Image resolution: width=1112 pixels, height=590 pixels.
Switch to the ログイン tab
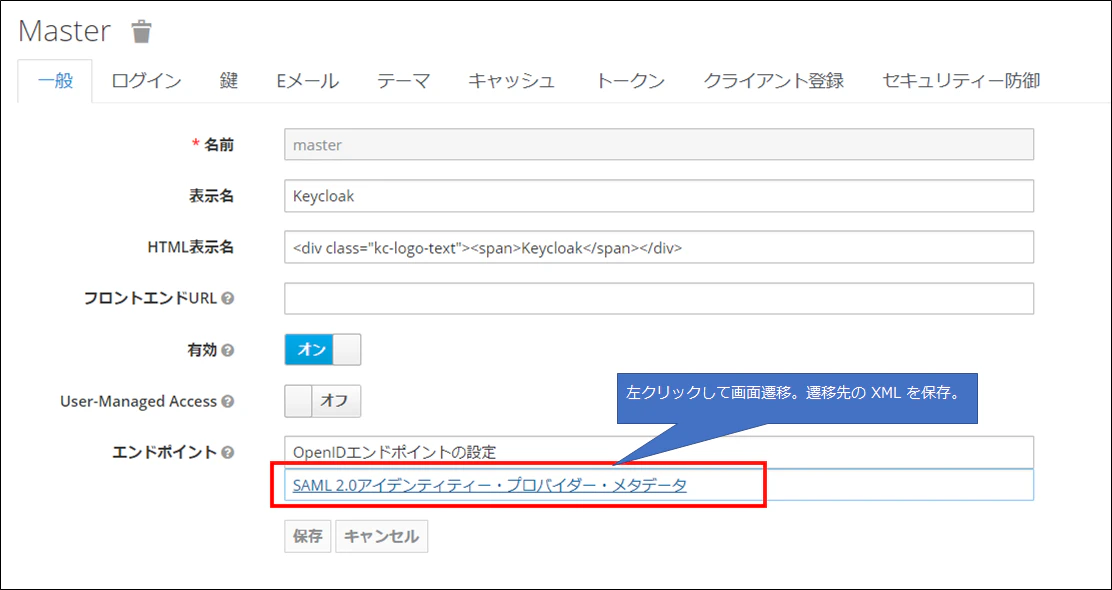click(x=146, y=81)
